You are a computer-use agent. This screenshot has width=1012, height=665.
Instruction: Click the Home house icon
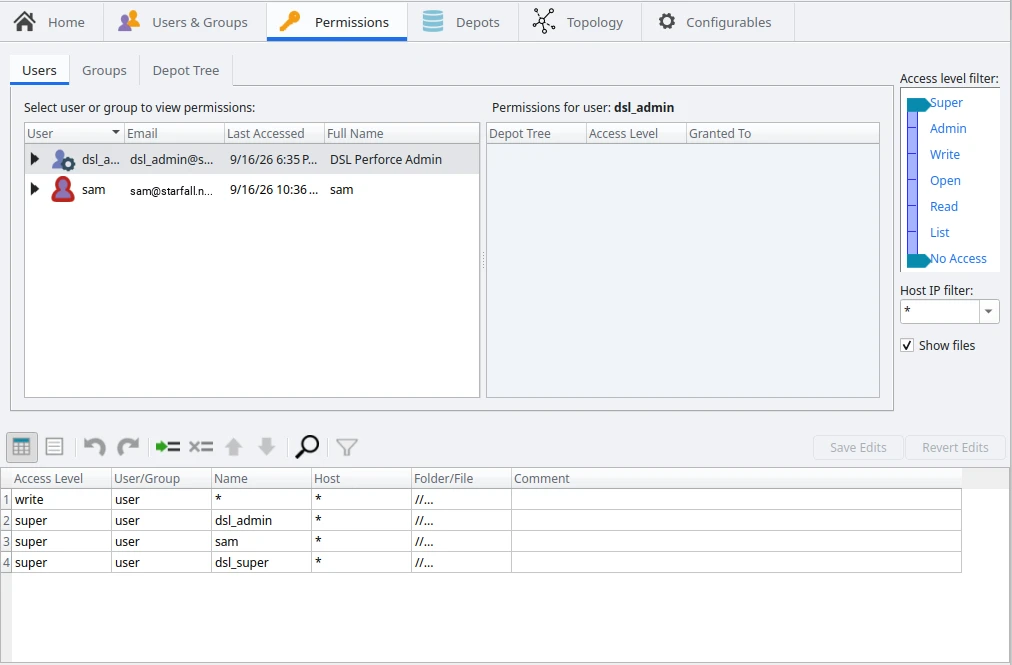tap(25, 21)
